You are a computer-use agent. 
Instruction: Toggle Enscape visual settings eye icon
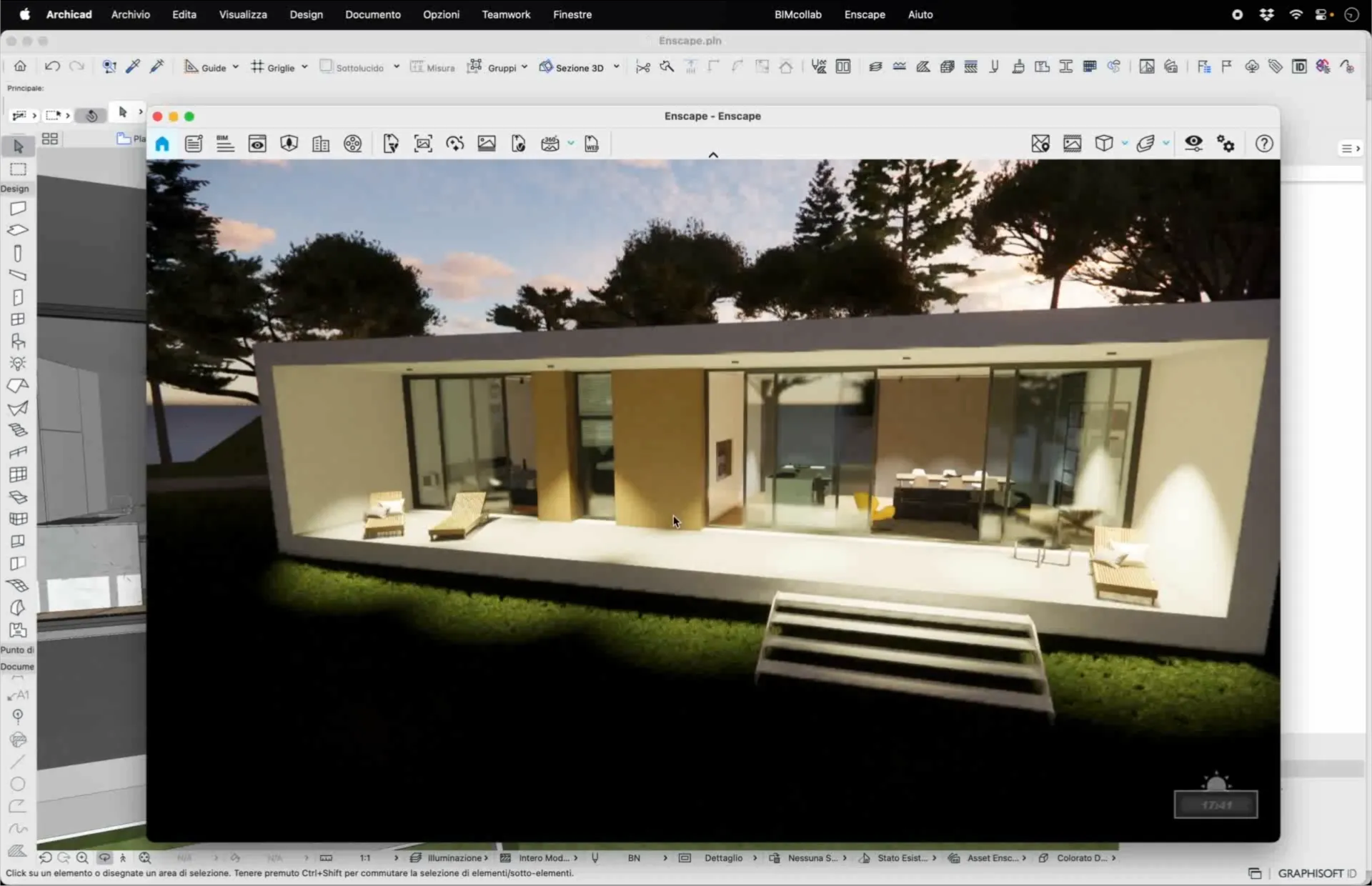(1193, 144)
